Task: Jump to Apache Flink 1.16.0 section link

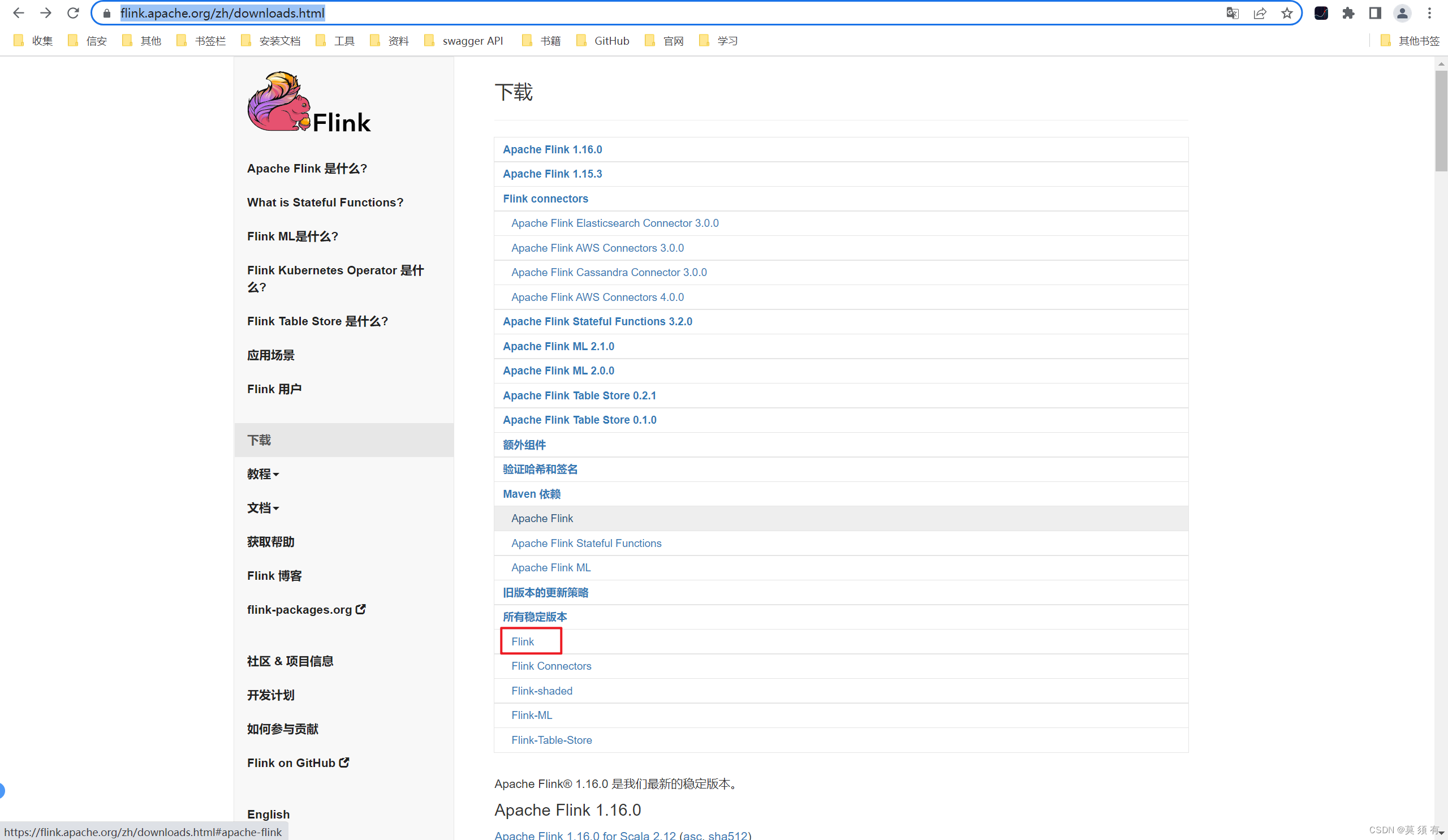Action: tap(552, 149)
